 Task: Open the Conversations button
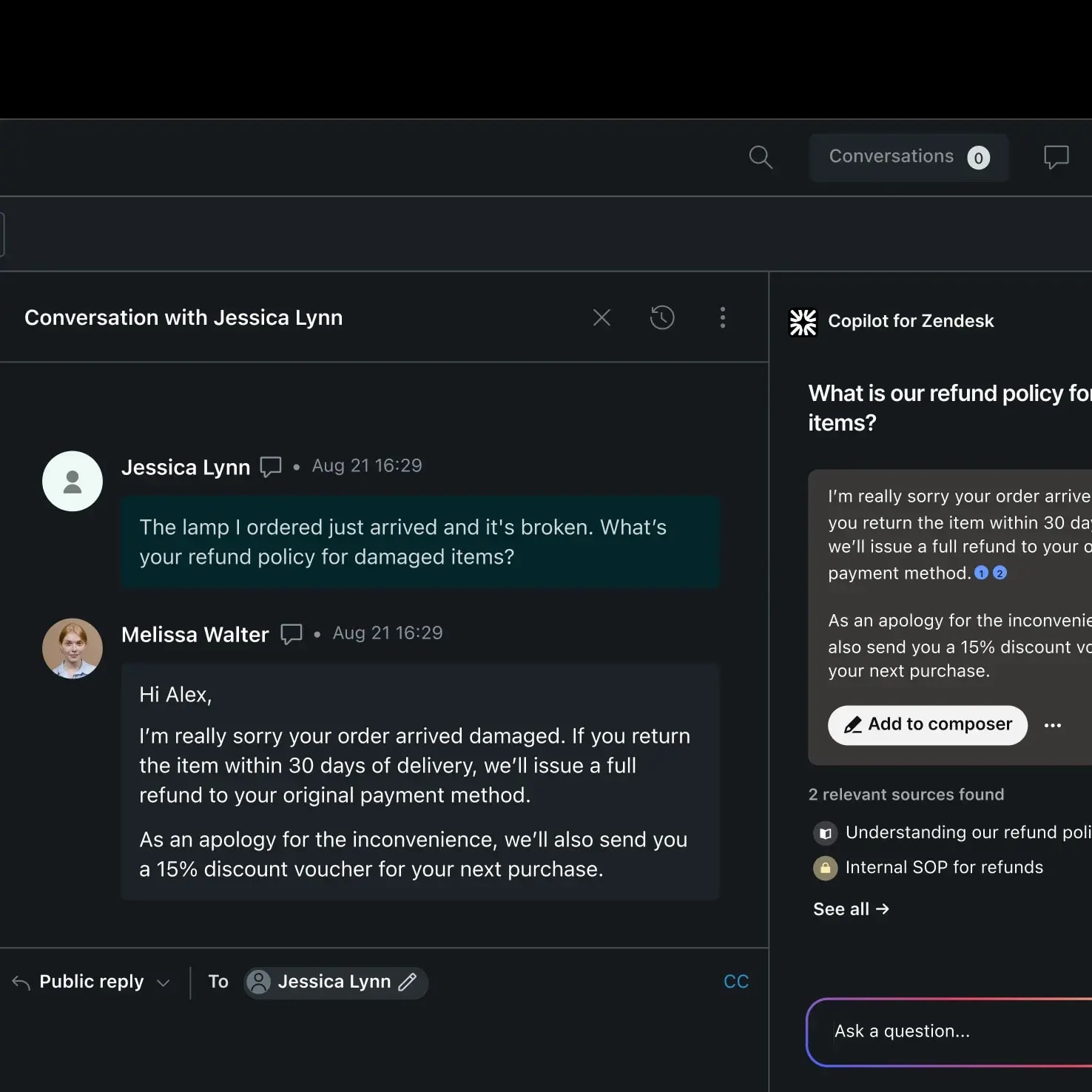[909, 158]
